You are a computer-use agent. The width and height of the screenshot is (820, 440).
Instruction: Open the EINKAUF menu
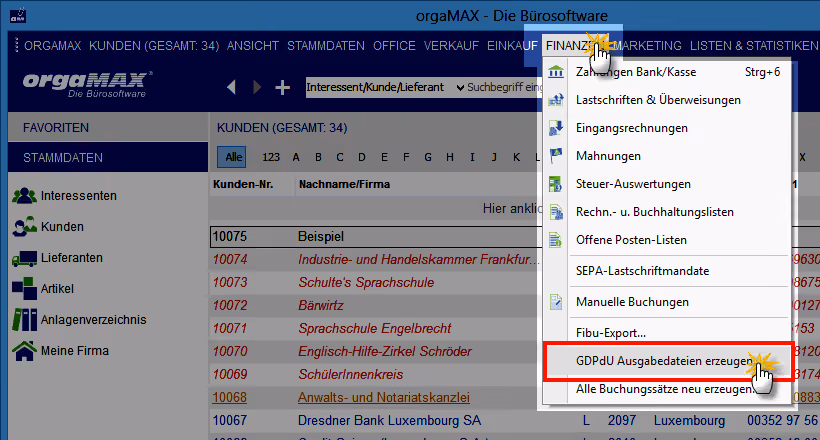pos(512,46)
